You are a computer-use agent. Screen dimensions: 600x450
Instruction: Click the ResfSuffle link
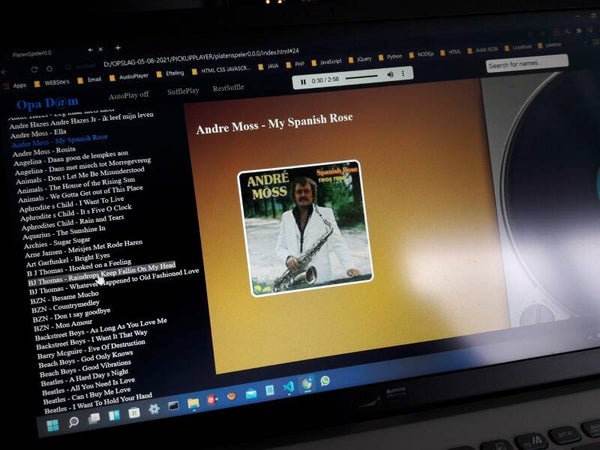click(228, 88)
